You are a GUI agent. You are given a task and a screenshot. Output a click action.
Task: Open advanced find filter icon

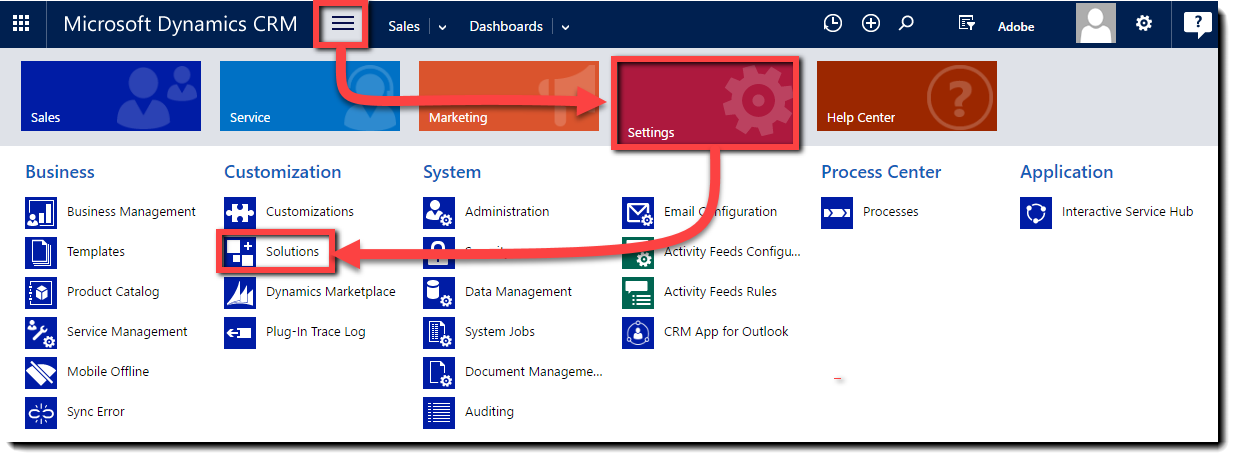click(x=966, y=24)
